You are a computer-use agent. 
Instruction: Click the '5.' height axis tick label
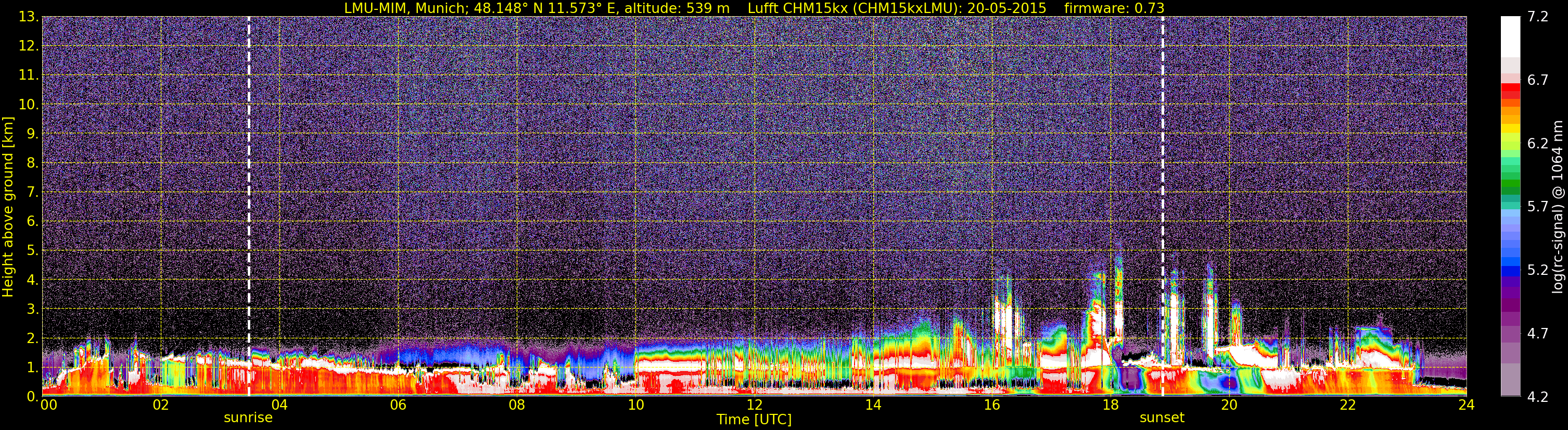[32, 250]
